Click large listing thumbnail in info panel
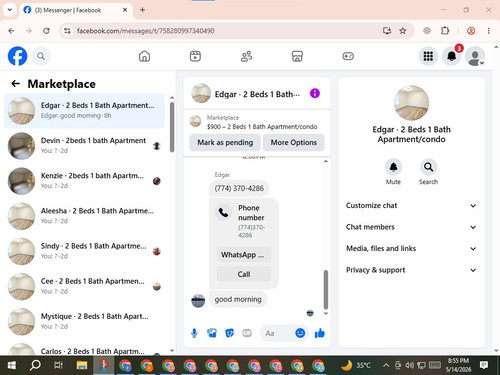This screenshot has width=500, height=375. point(411,103)
